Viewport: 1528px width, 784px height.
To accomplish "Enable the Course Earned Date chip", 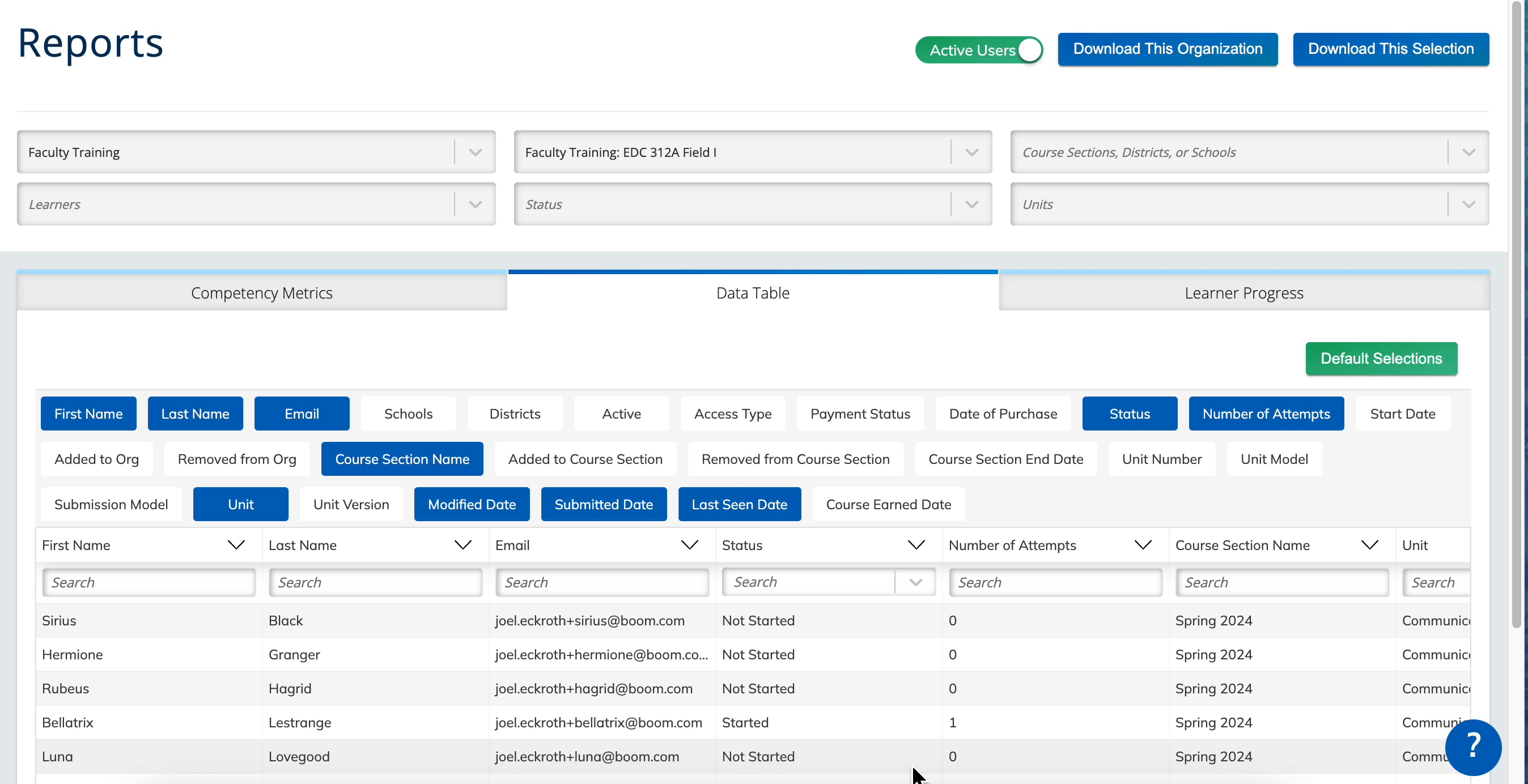I will 889,504.
